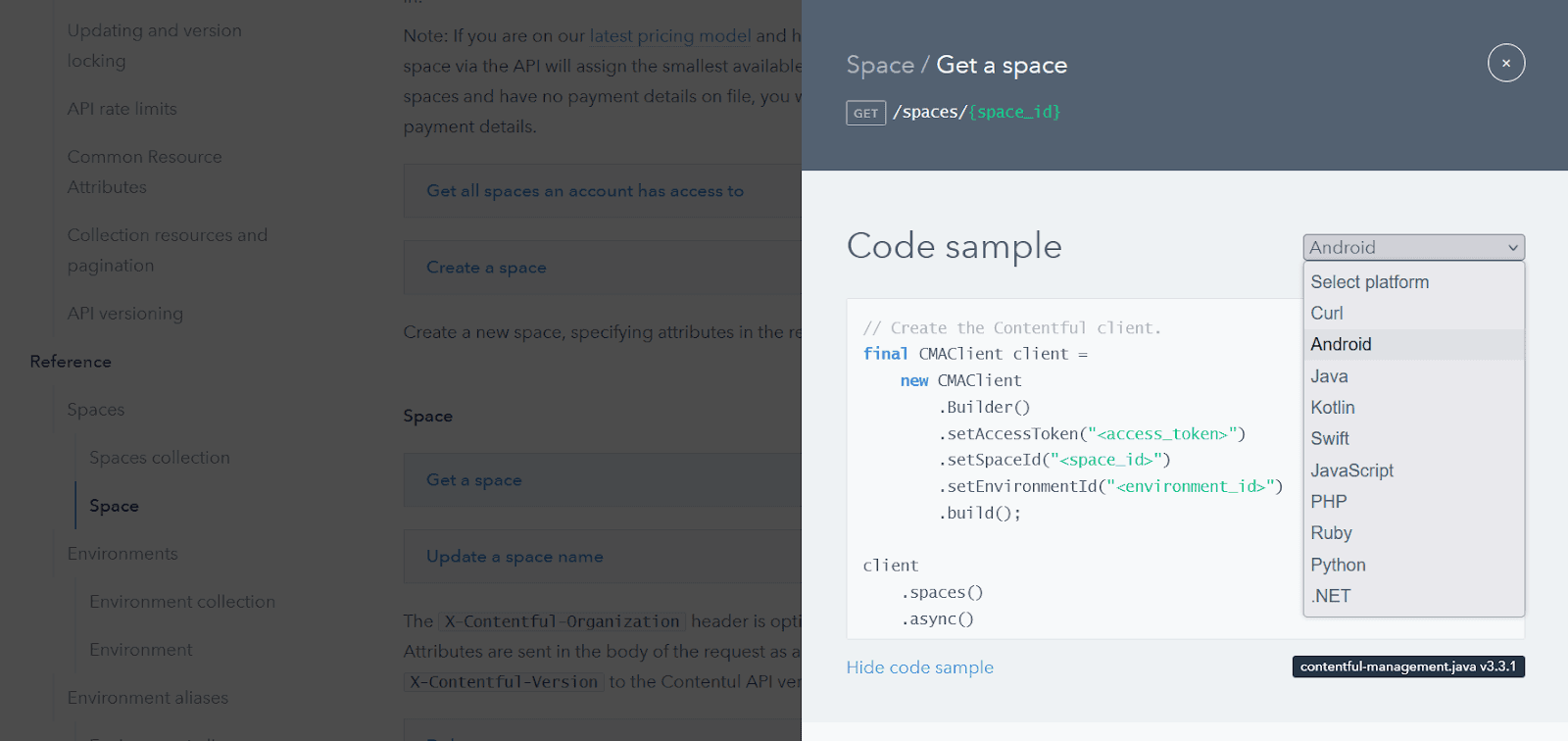The height and width of the screenshot is (741, 1568).
Task: Choose Java in the platform list
Action: pos(1329,376)
